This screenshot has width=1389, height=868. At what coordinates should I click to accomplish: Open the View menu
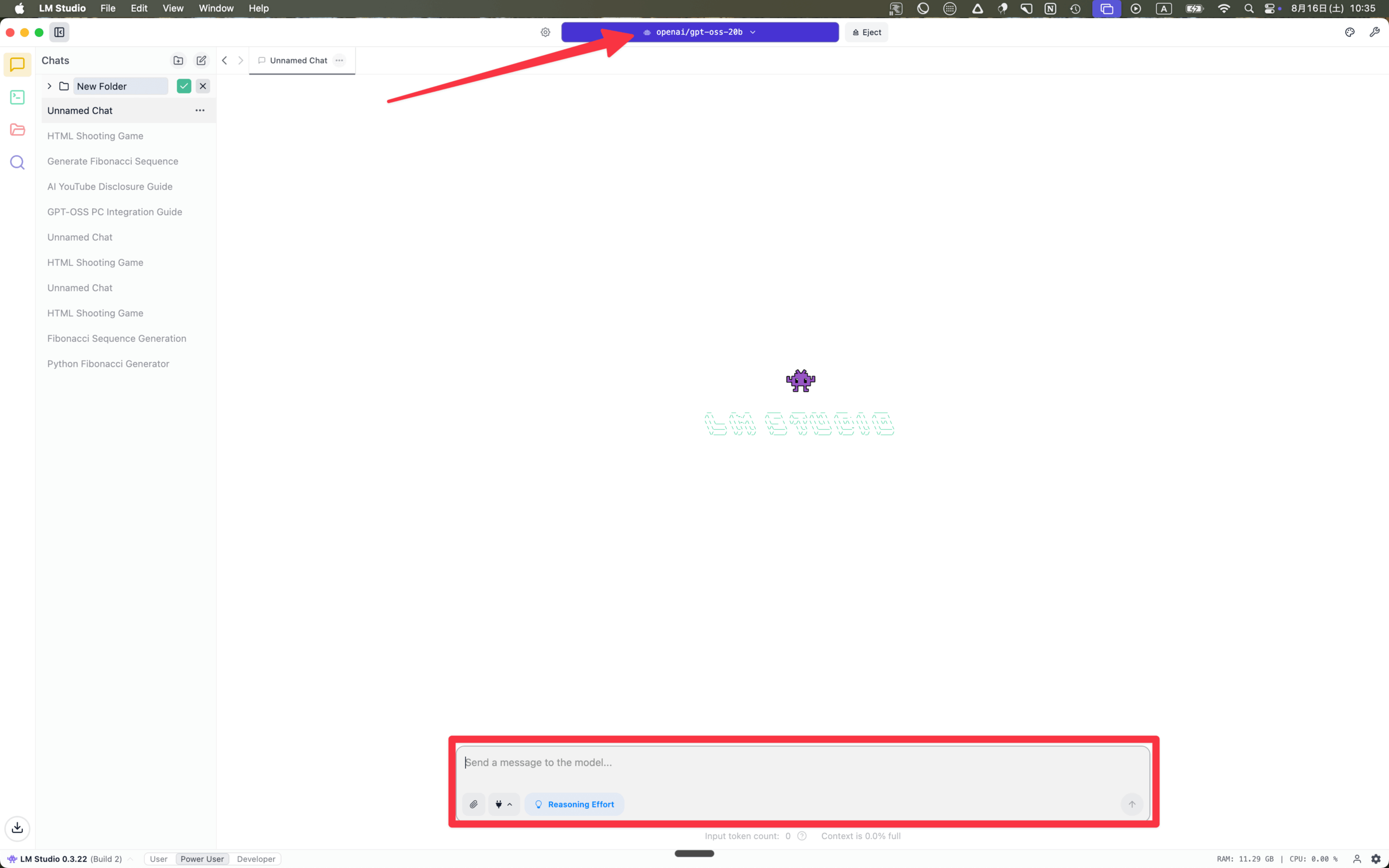[x=173, y=8]
